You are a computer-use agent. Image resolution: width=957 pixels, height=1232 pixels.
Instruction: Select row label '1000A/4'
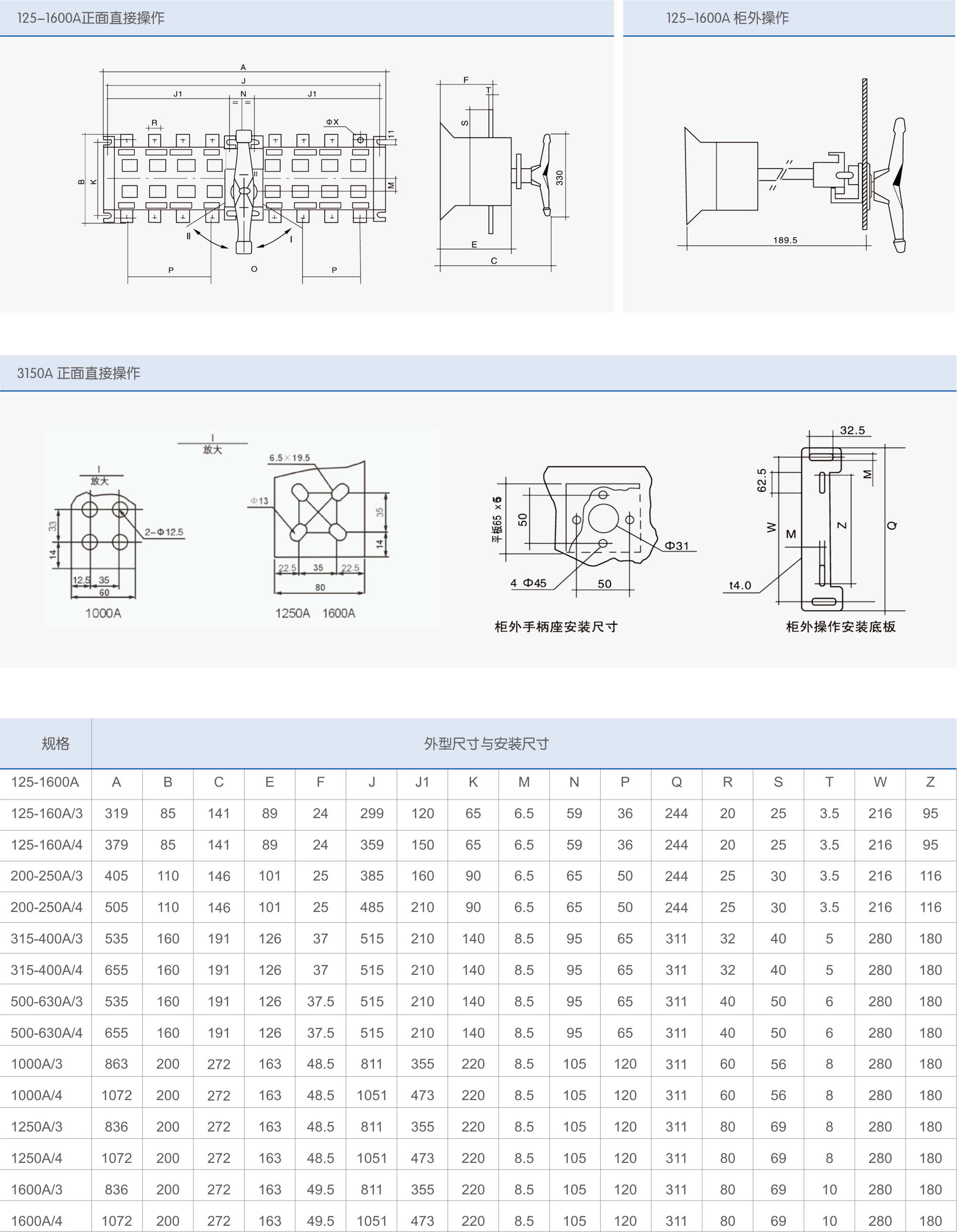pos(37,1095)
